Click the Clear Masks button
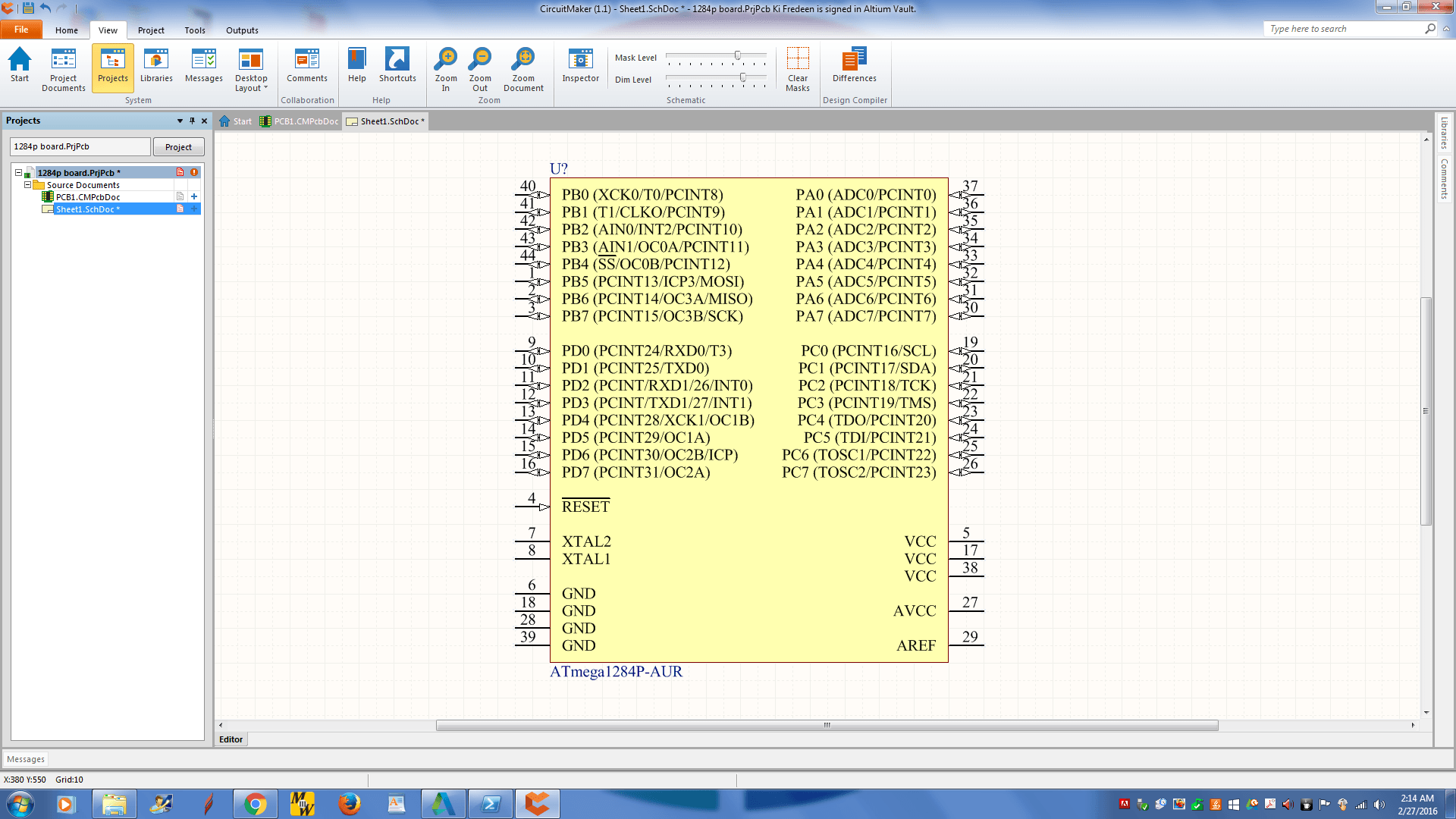Image resolution: width=1456 pixels, height=819 pixels. pyautogui.click(x=798, y=69)
